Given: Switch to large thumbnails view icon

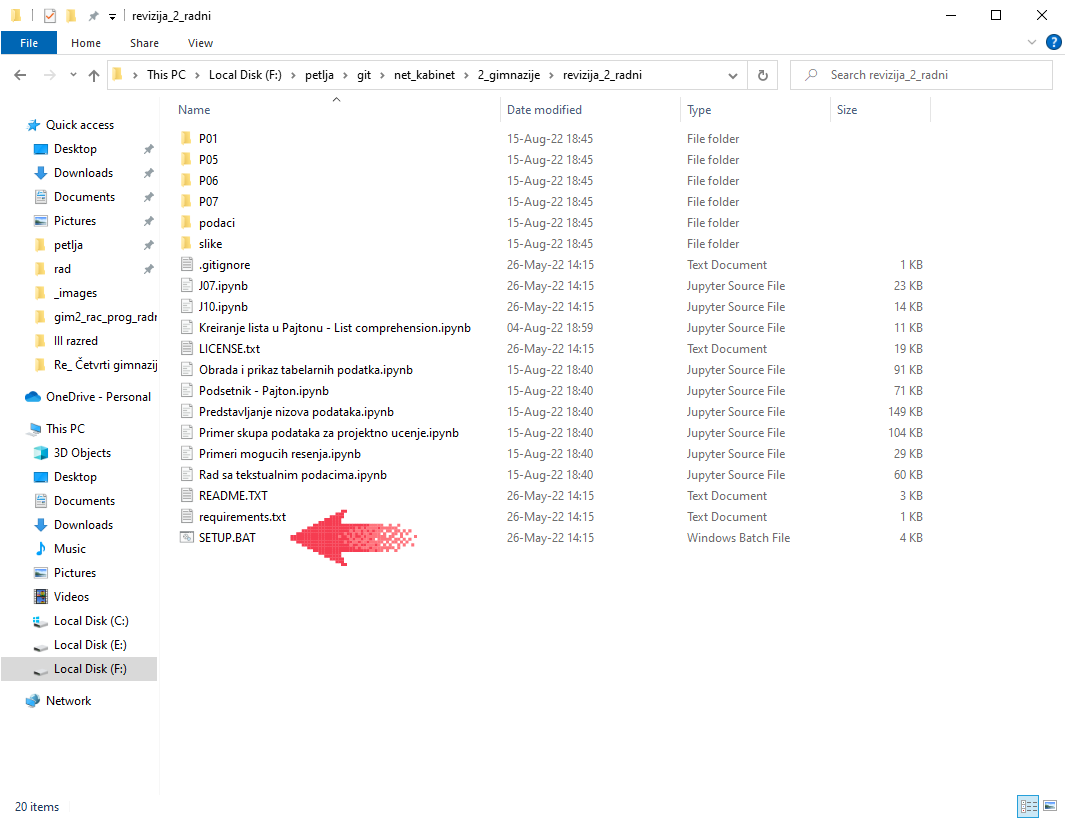Looking at the screenshot, I should (1050, 806).
